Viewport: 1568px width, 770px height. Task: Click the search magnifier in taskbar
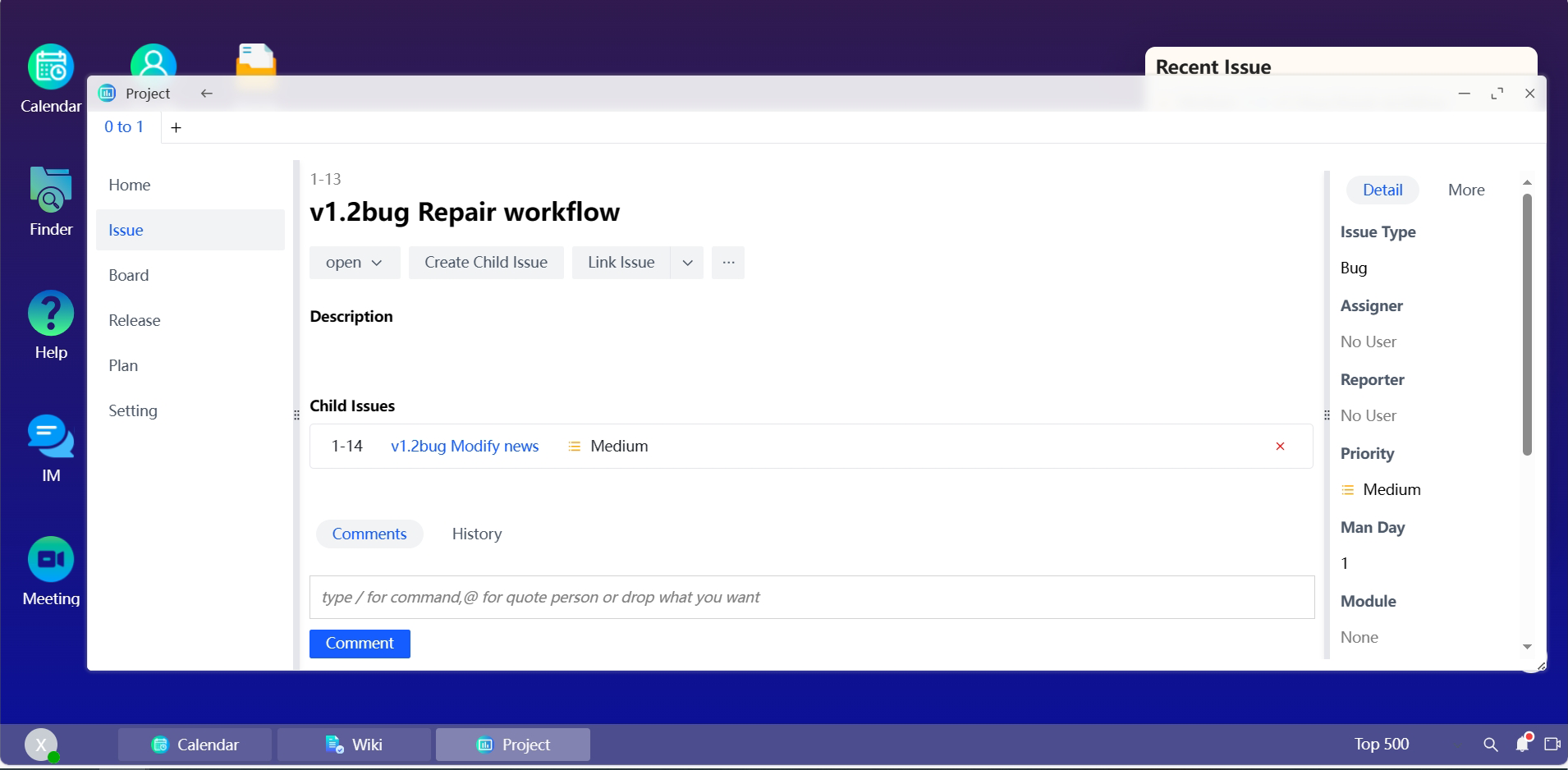(1491, 745)
